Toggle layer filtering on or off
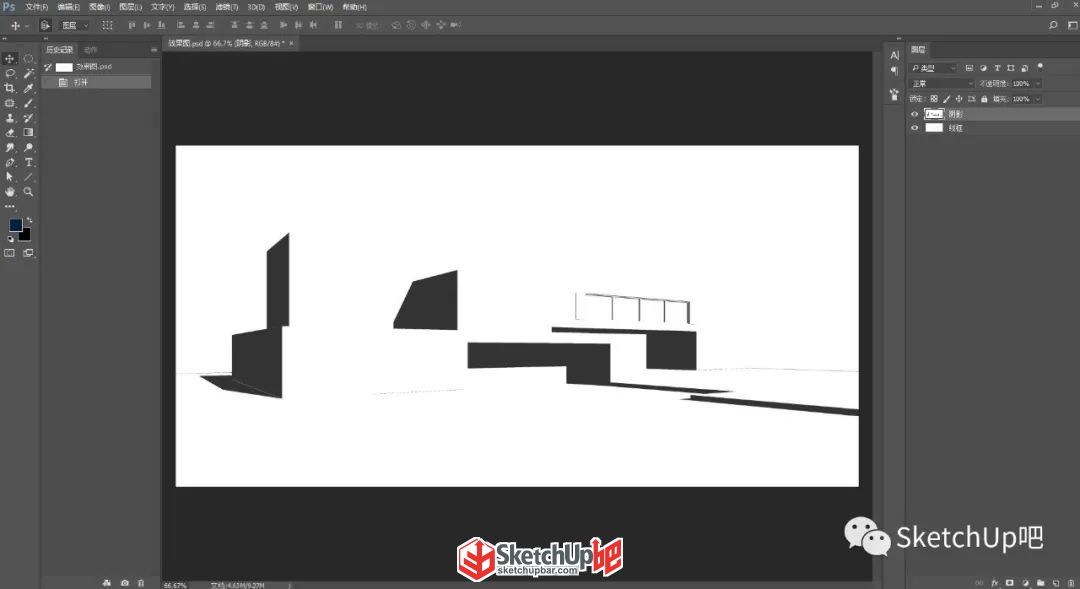This screenshot has height=589, width=1080. pyautogui.click(x=1040, y=68)
